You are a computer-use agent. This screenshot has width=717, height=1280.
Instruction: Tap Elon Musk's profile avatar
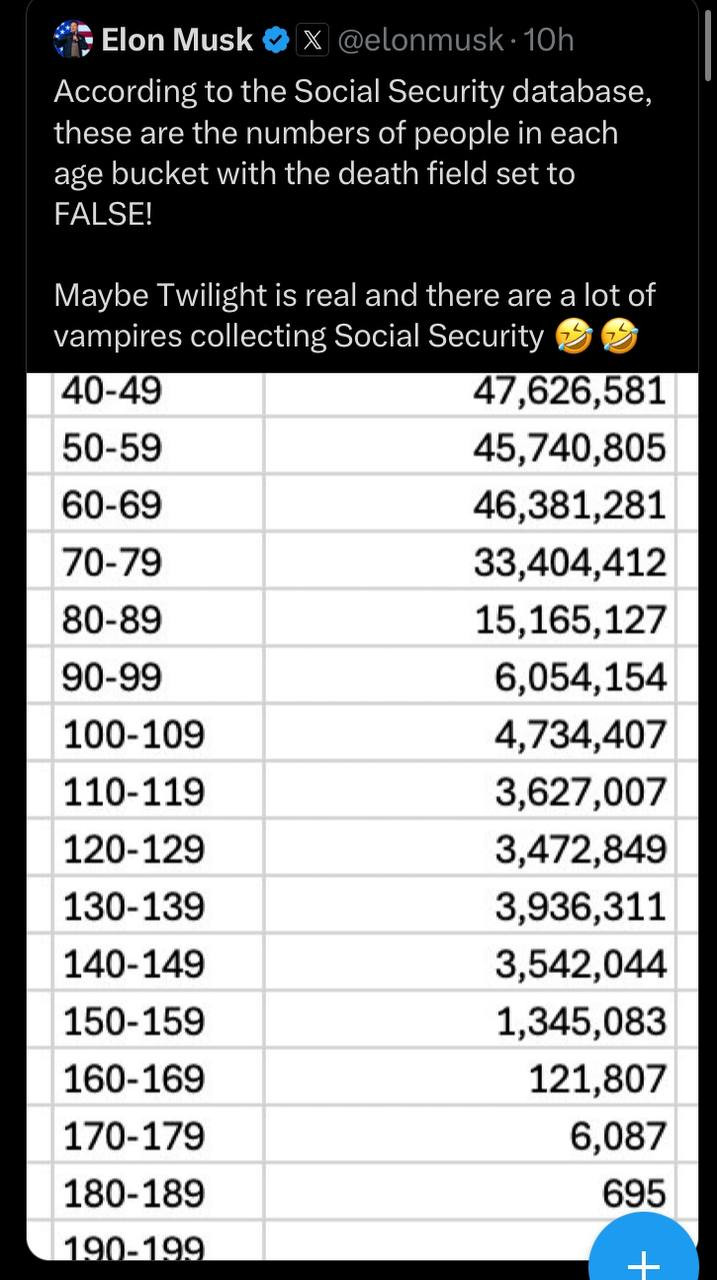73,40
